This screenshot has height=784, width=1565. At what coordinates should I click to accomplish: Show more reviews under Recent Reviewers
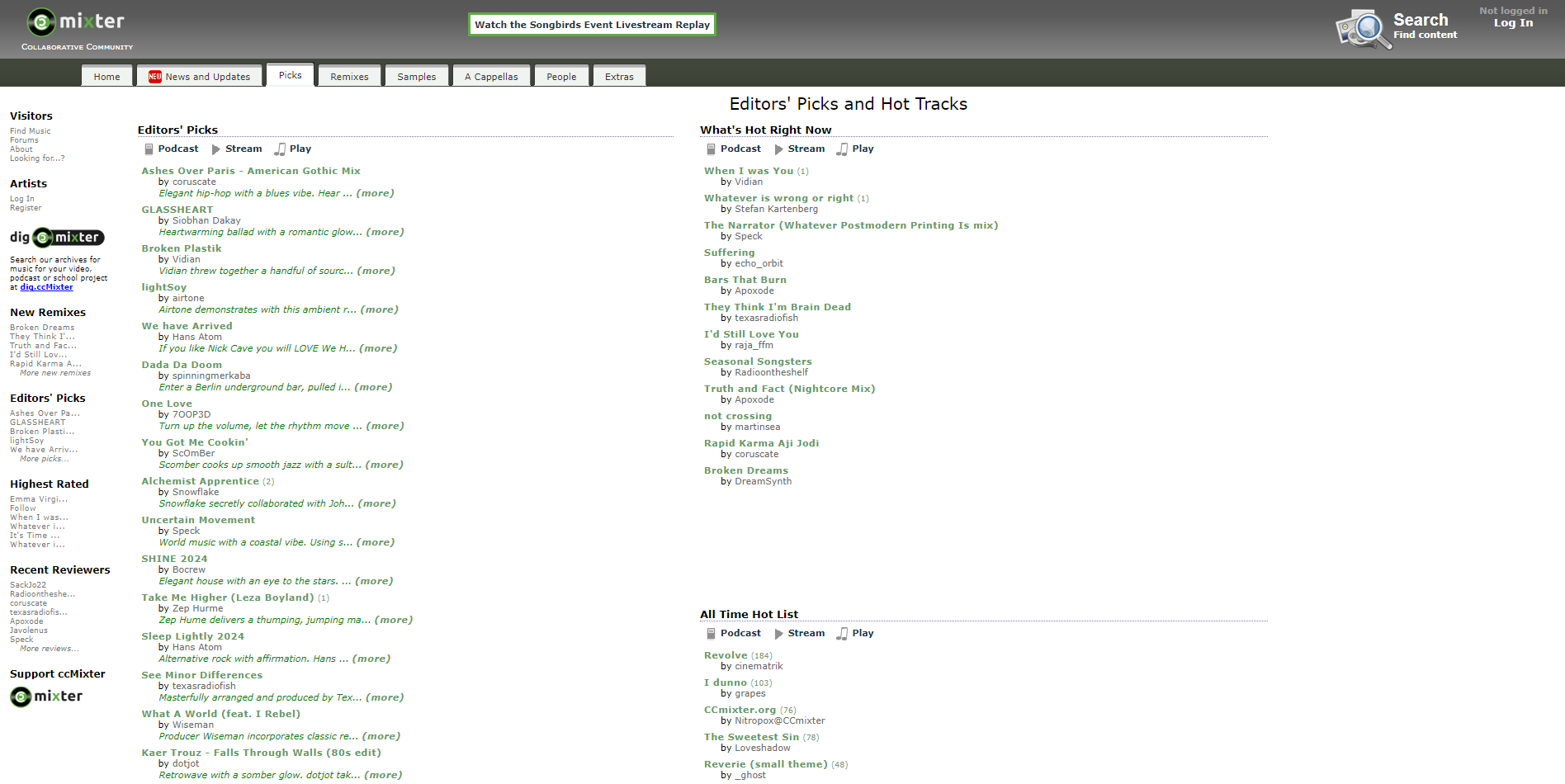pos(48,649)
